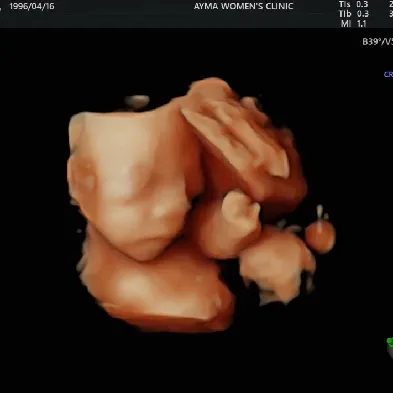The height and width of the screenshot is (393, 393).
Task: Click the AYMA WOMEN'S CLINIC header text
Action: coord(243,6)
